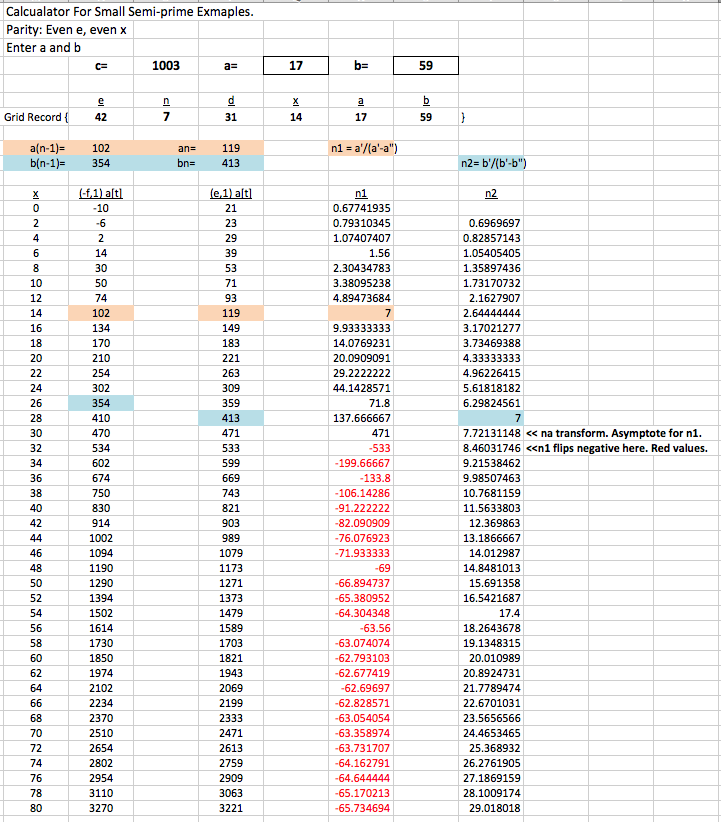Select the blue highlighted n2 cell with value 7
This screenshot has width=721, height=822.
[491, 418]
